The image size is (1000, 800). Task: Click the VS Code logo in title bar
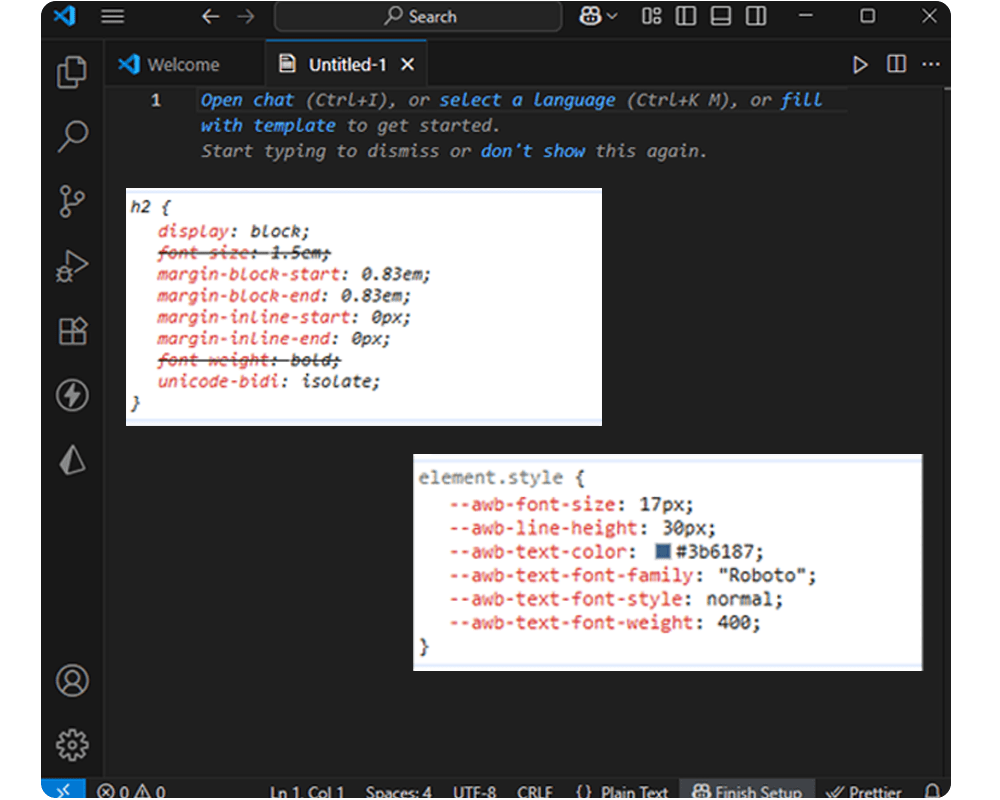(x=65, y=15)
